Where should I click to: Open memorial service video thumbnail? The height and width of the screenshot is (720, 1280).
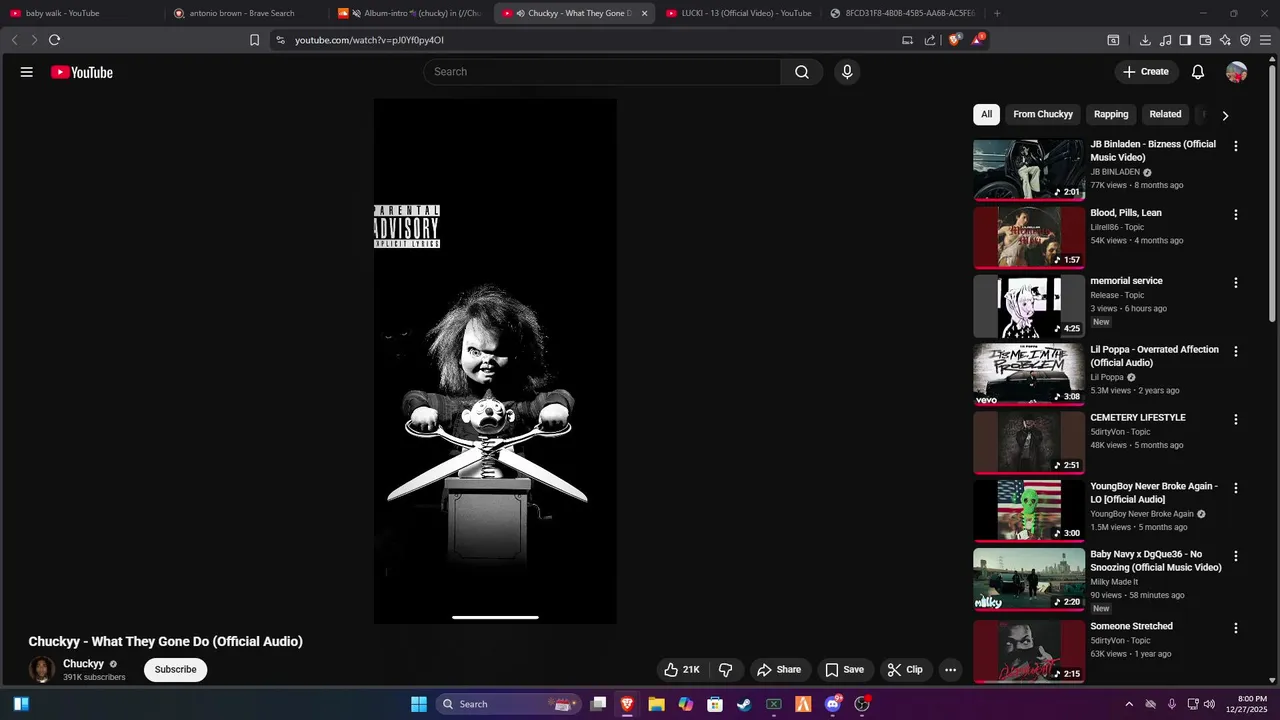[x=1029, y=306]
